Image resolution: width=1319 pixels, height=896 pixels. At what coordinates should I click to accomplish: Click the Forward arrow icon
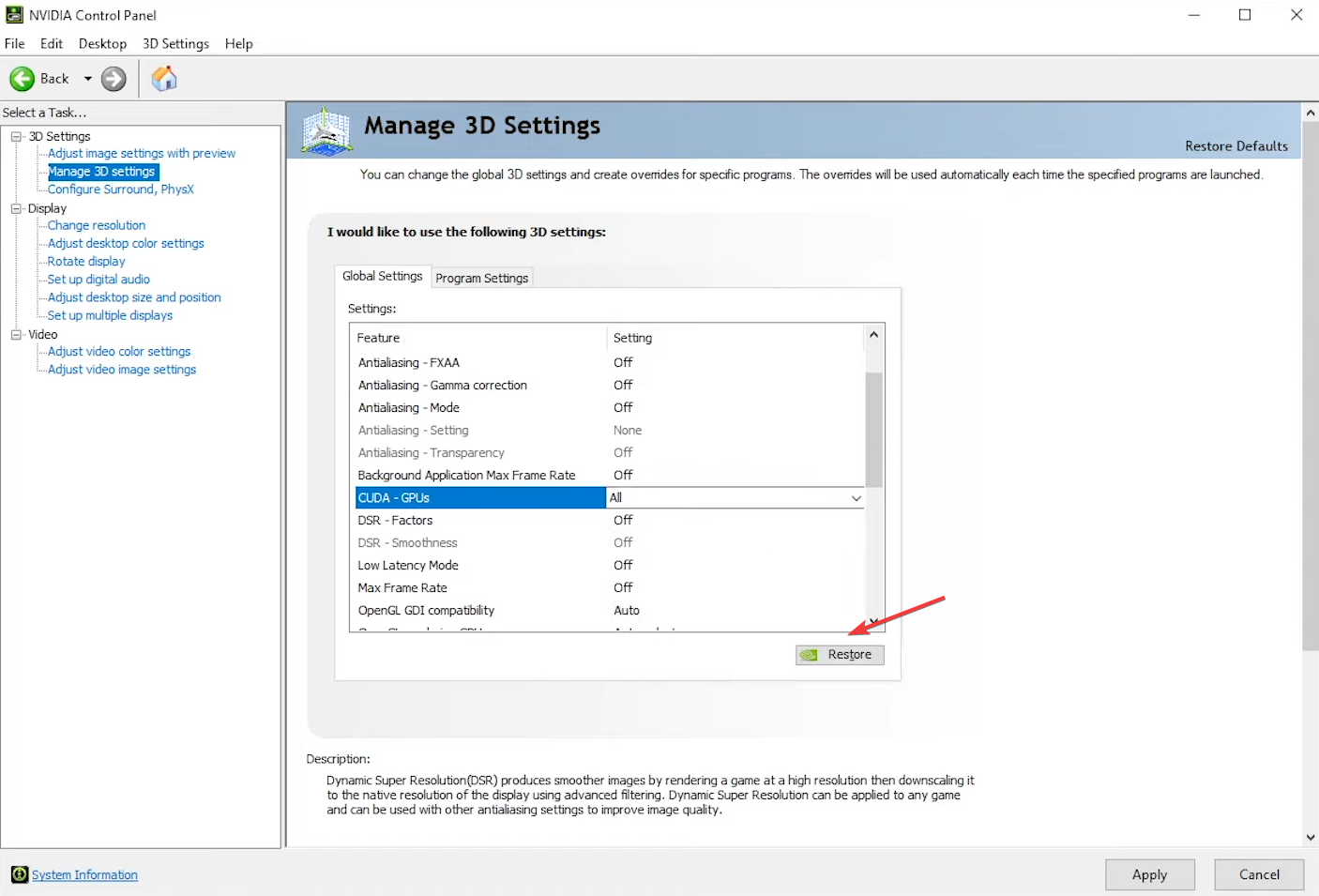[114, 79]
